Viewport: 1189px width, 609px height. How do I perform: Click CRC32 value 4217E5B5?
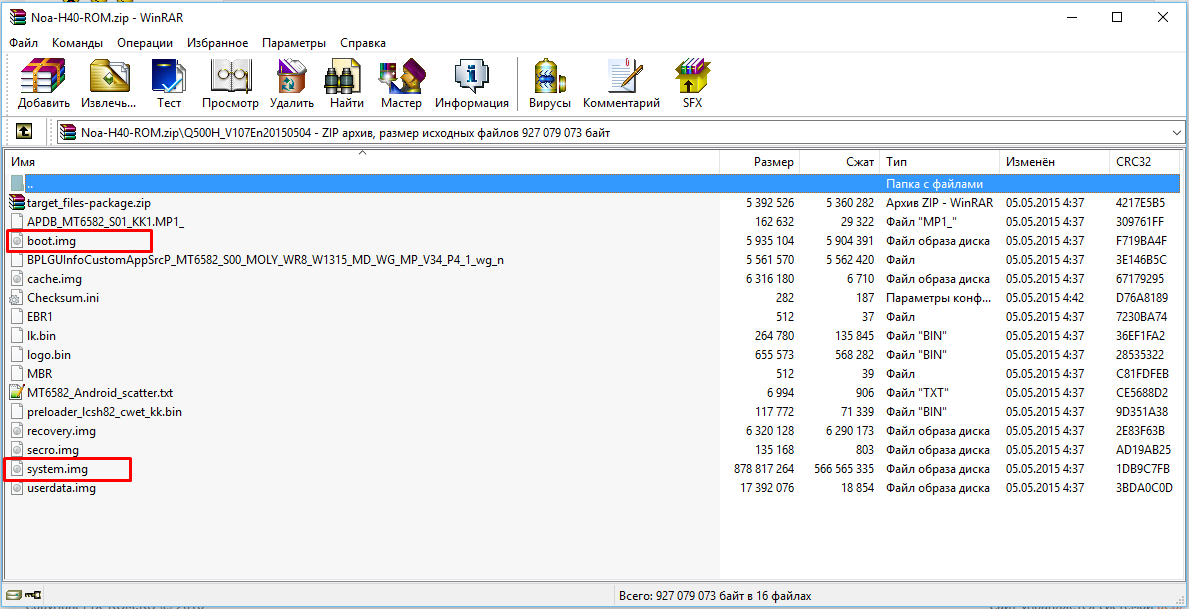point(1141,203)
